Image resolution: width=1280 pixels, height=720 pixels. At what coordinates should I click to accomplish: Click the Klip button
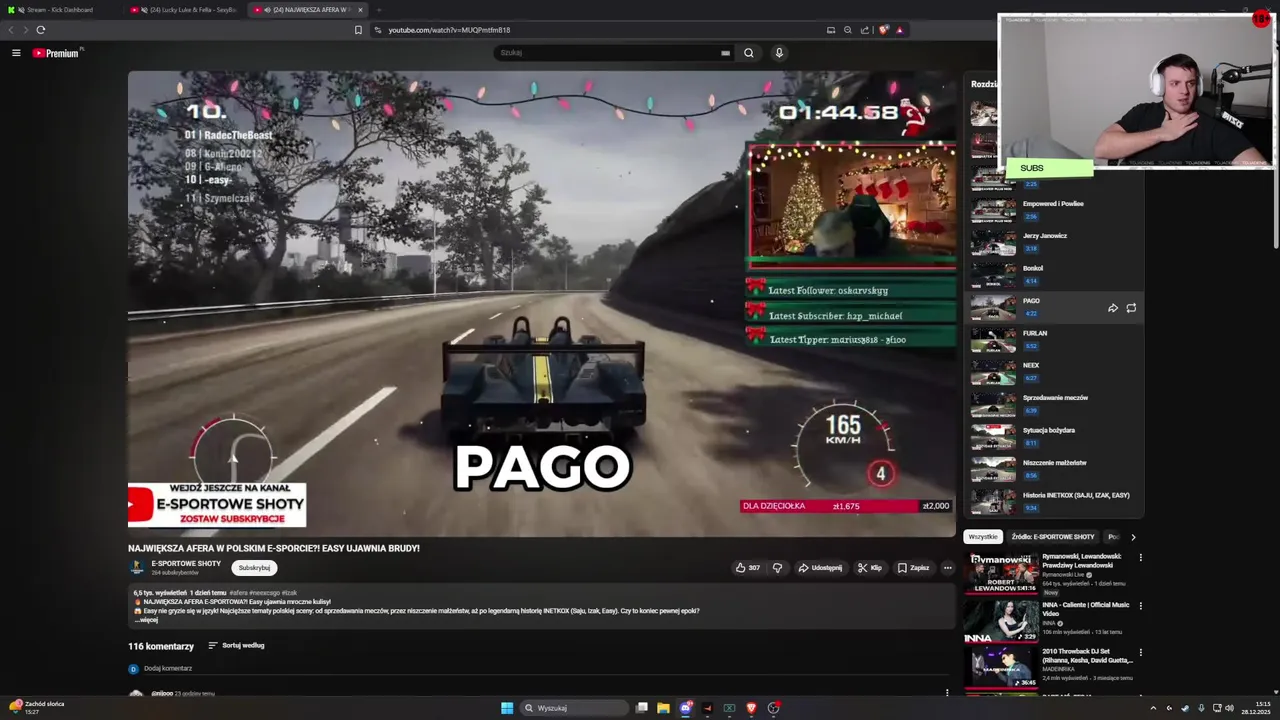tap(869, 568)
